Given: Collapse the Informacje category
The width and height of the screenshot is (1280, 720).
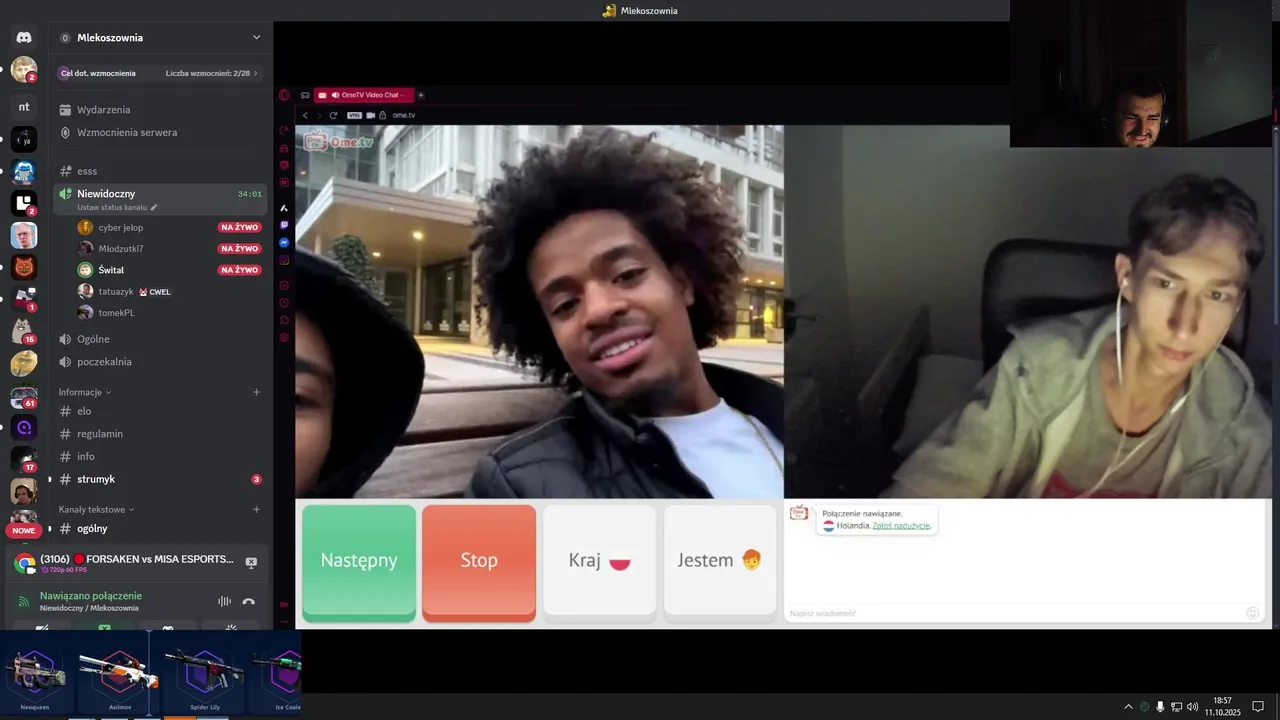Looking at the screenshot, I should 85,392.
